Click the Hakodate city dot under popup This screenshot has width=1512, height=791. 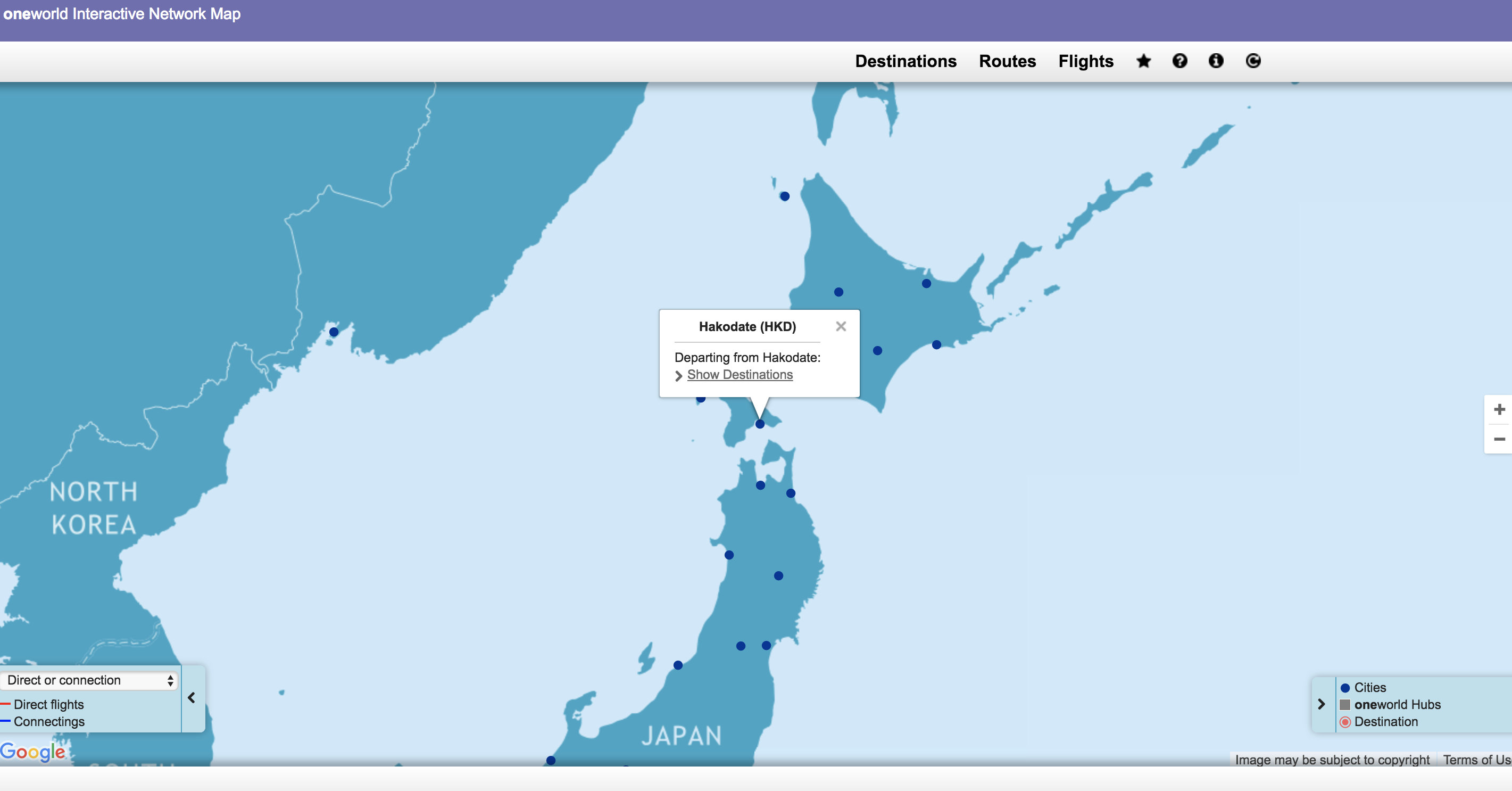pos(760,424)
